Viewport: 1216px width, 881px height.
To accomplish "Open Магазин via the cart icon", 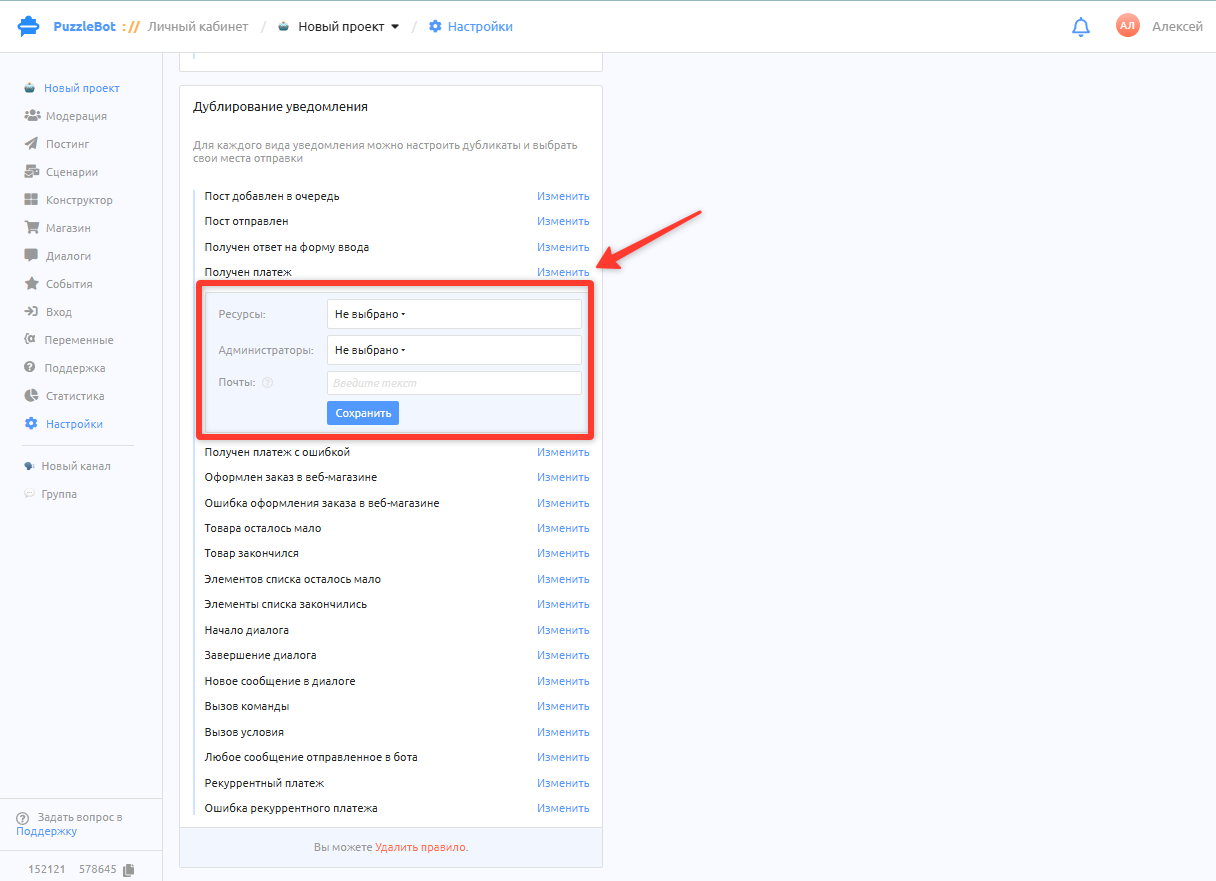I will coord(31,228).
